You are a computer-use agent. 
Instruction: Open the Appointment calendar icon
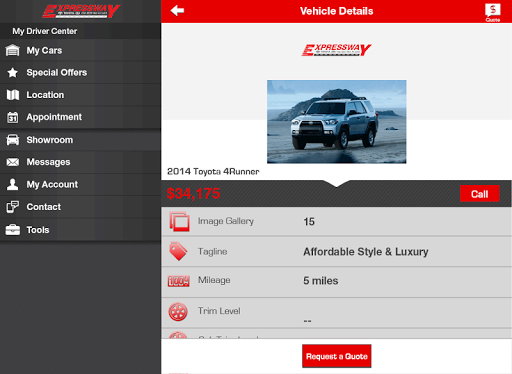pyautogui.click(x=13, y=117)
